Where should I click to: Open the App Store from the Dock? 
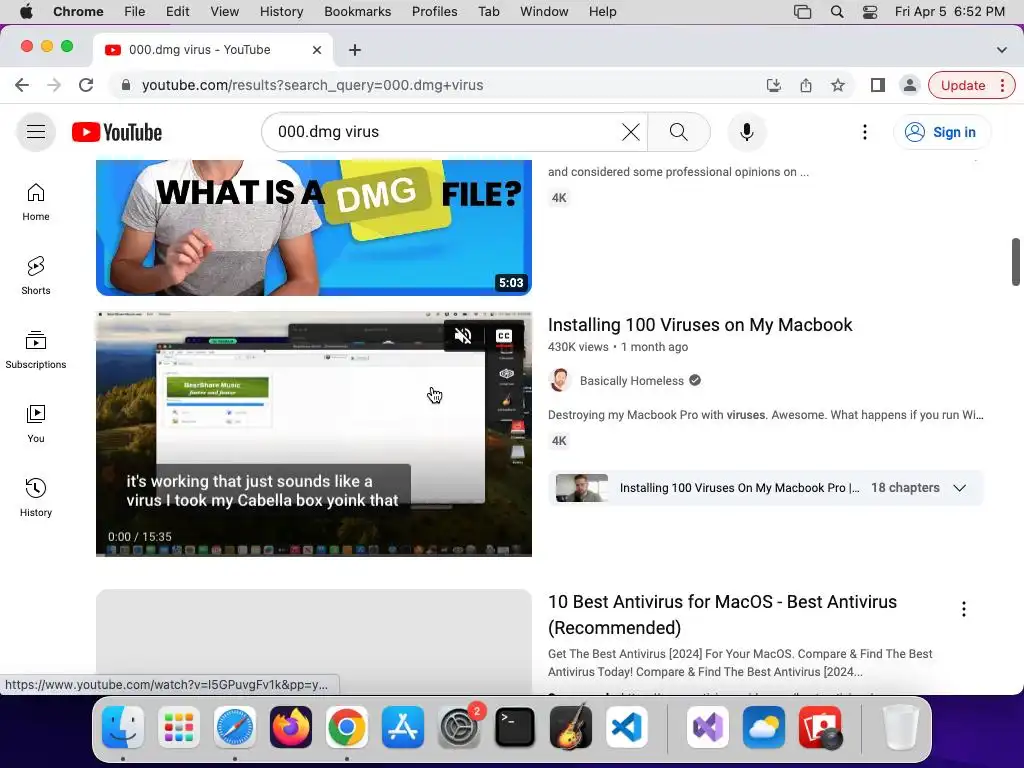click(403, 727)
